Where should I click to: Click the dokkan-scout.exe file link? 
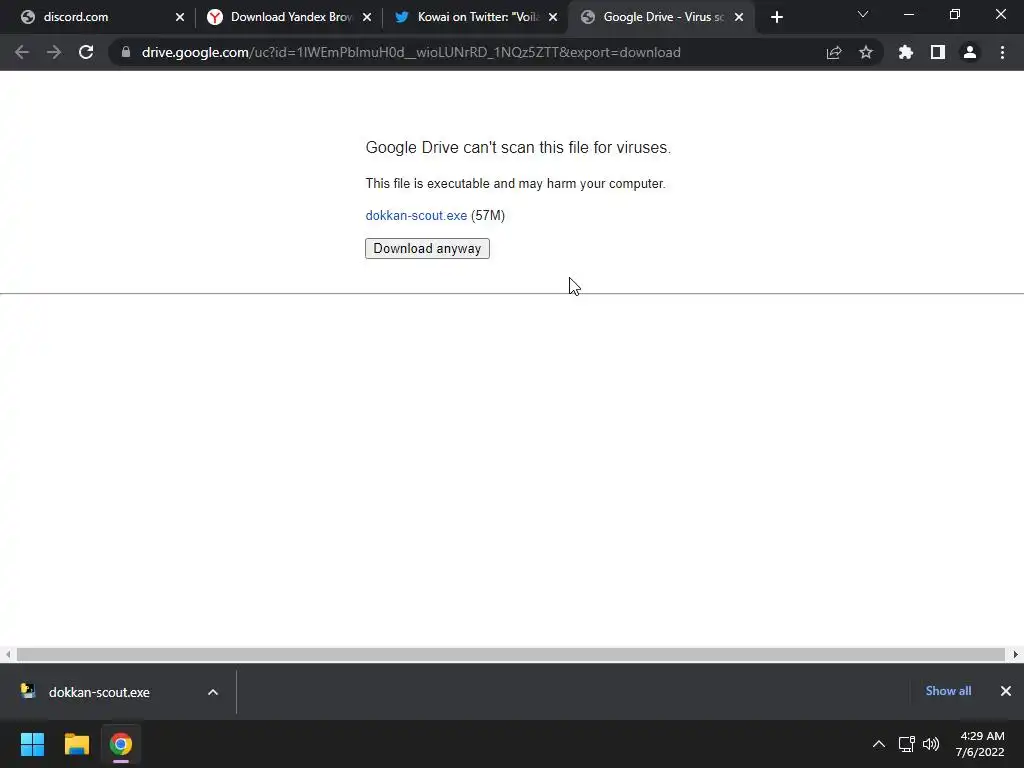(x=416, y=216)
